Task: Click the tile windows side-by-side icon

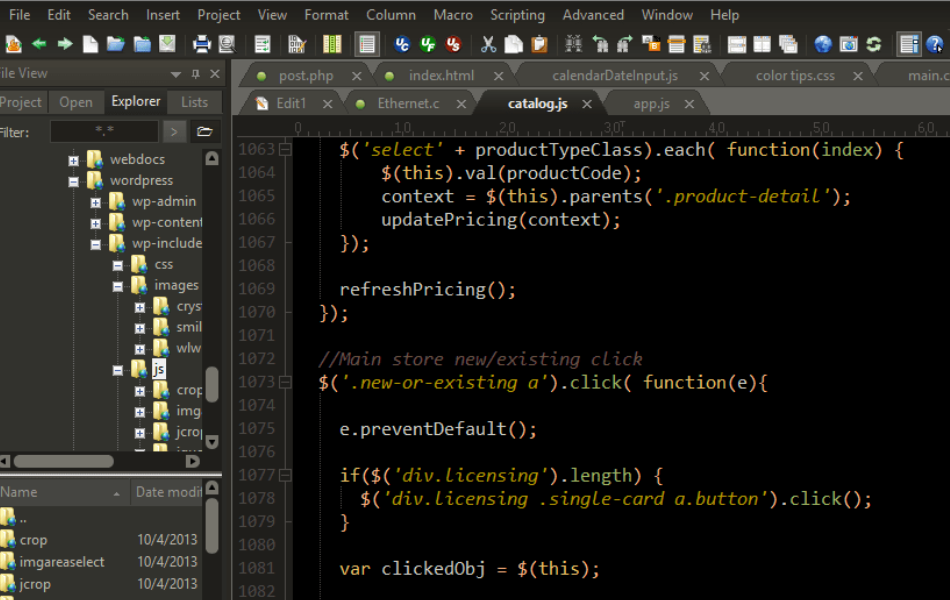Action: (x=762, y=44)
